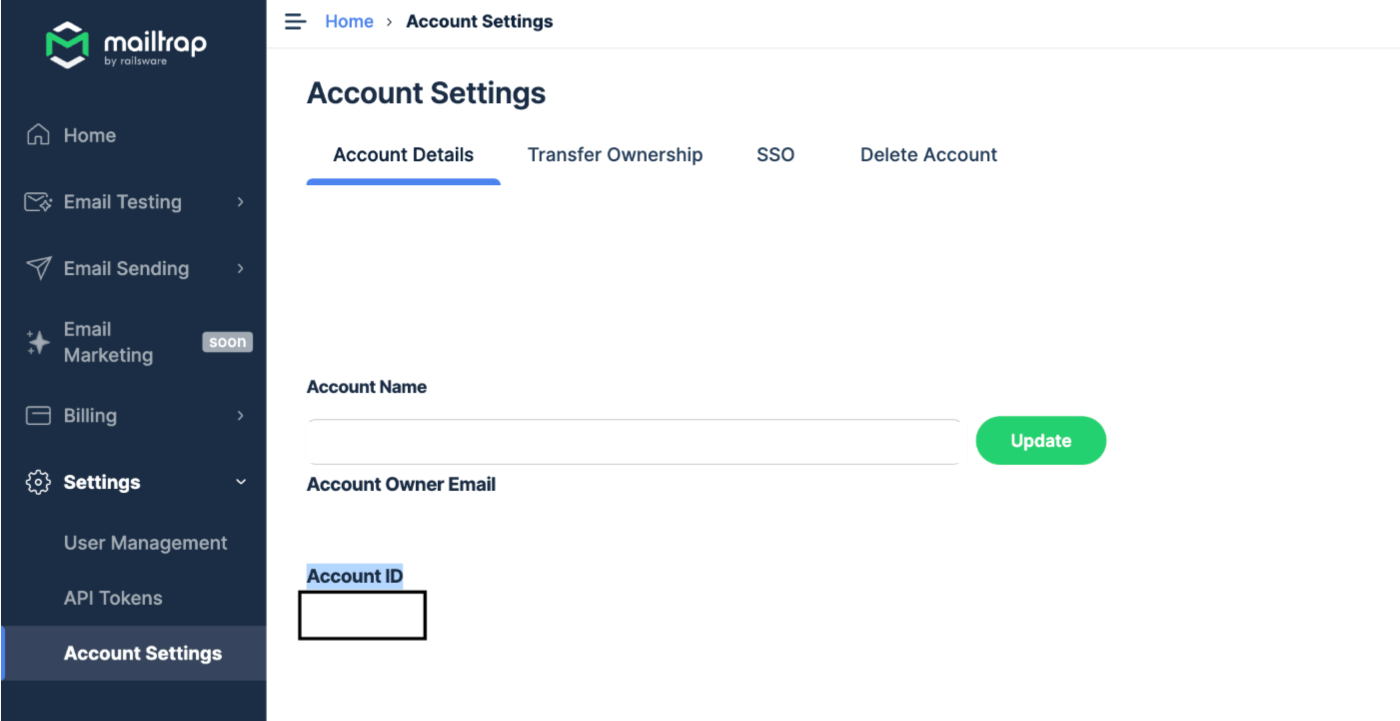Screen dimensions: 1400x721
Task: Click the Email Sending paper plane icon
Action: [x=38, y=268]
